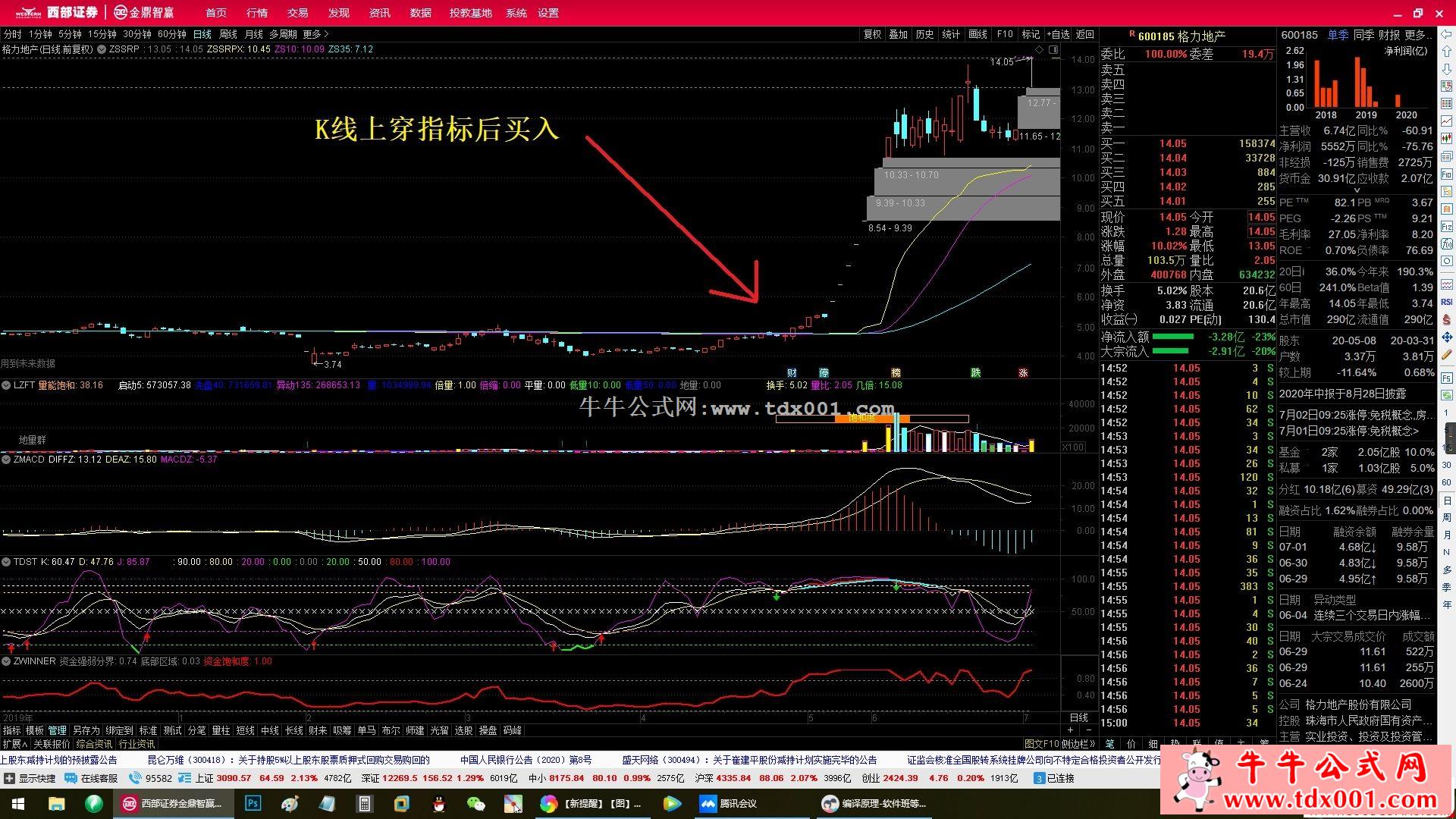Click the up arrow icon in right sidebar
The width and height of the screenshot is (1456, 819).
click(x=1447, y=51)
